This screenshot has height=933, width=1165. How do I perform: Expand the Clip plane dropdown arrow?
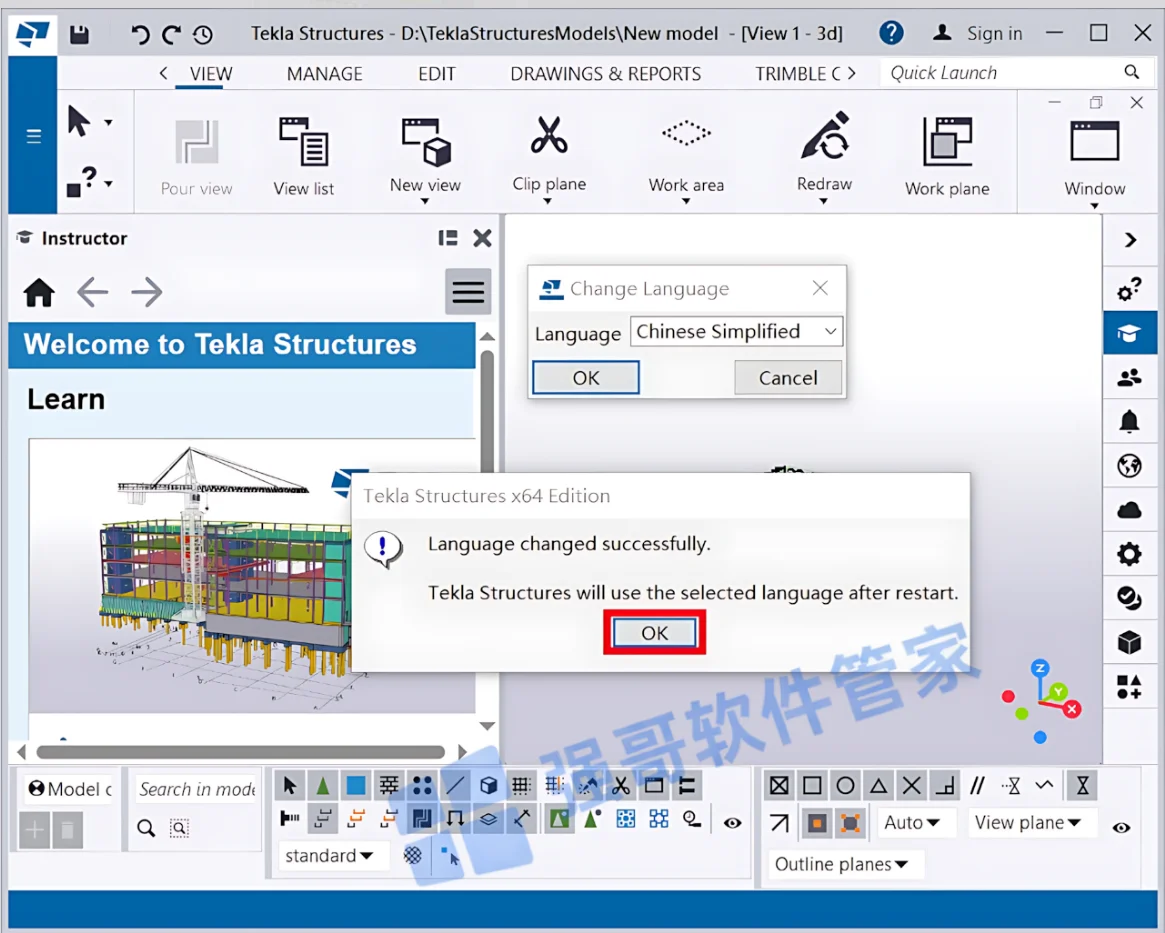(x=548, y=201)
